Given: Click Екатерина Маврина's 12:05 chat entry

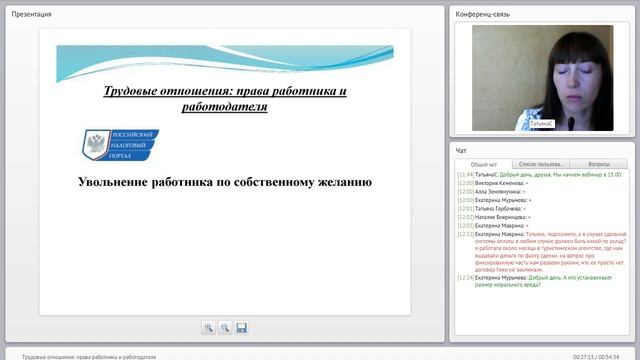Looking at the screenshot, I should 493,226.
